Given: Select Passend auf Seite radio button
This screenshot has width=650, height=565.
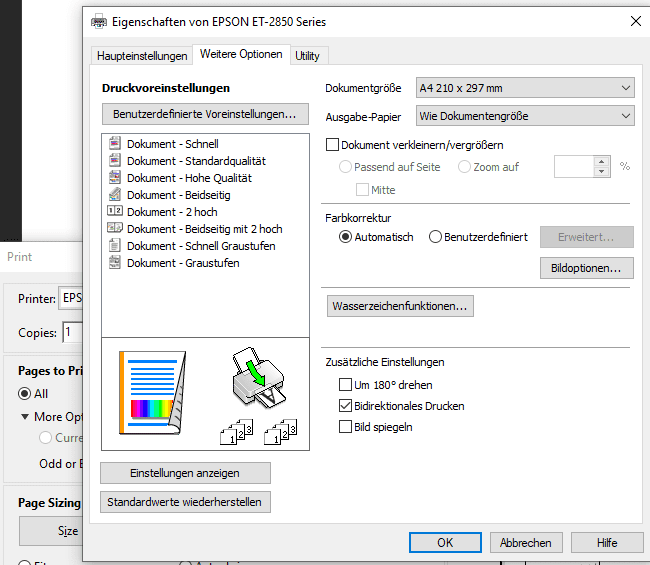Looking at the screenshot, I should tap(345, 167).
